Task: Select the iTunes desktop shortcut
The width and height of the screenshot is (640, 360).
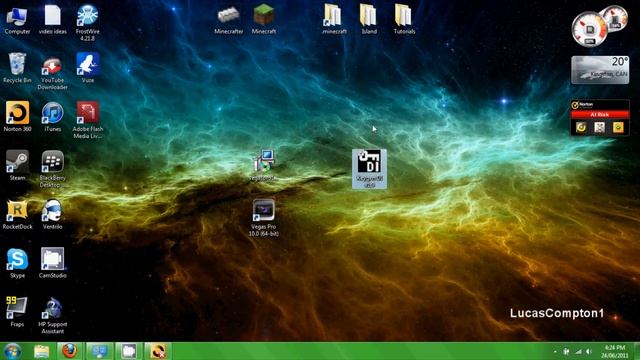Action: tap(53, 117)
